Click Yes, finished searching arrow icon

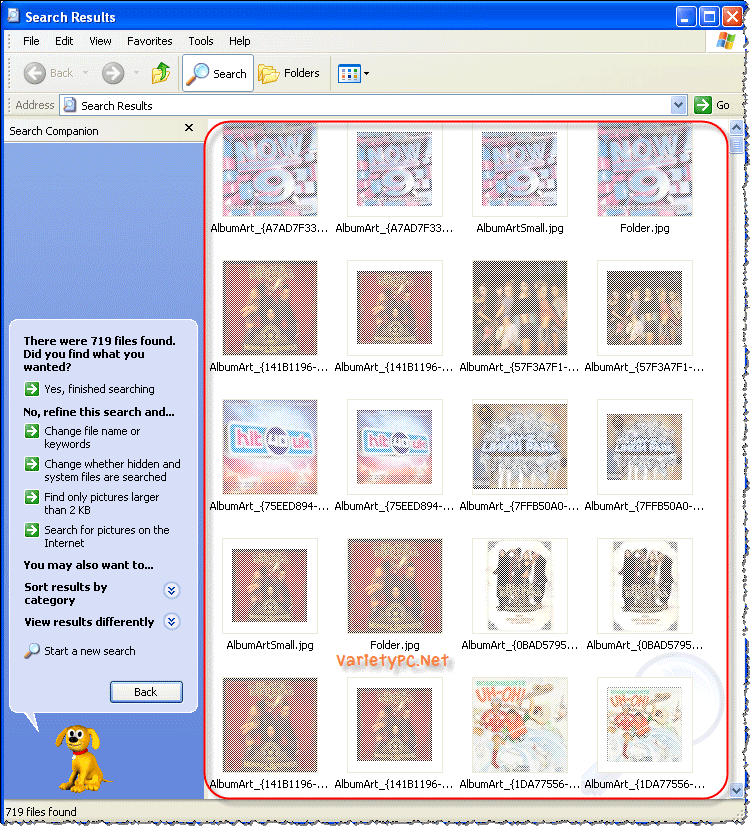tap(32, 389)
